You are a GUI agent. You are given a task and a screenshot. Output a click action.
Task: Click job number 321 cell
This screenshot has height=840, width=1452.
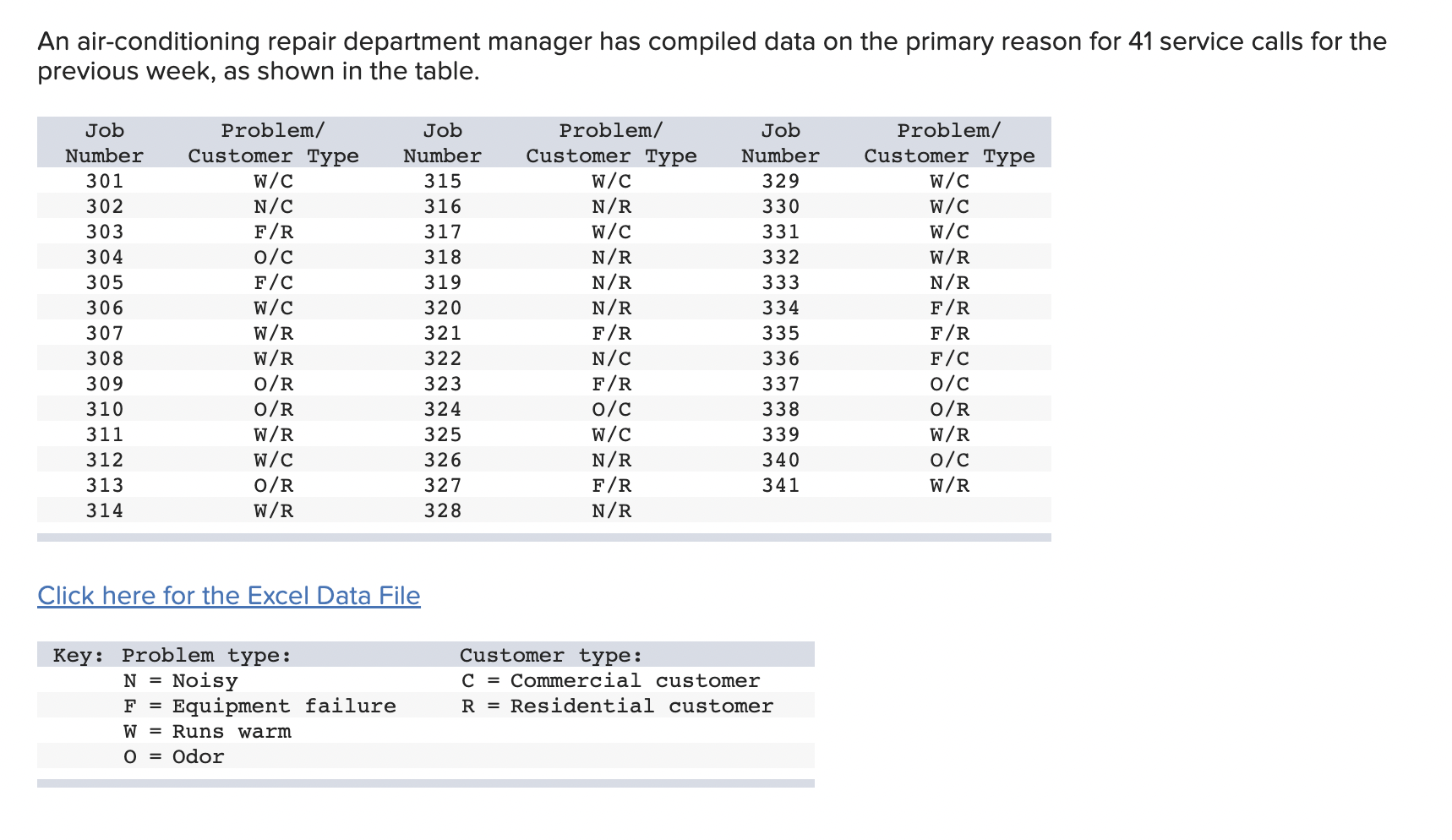[443, 333]
